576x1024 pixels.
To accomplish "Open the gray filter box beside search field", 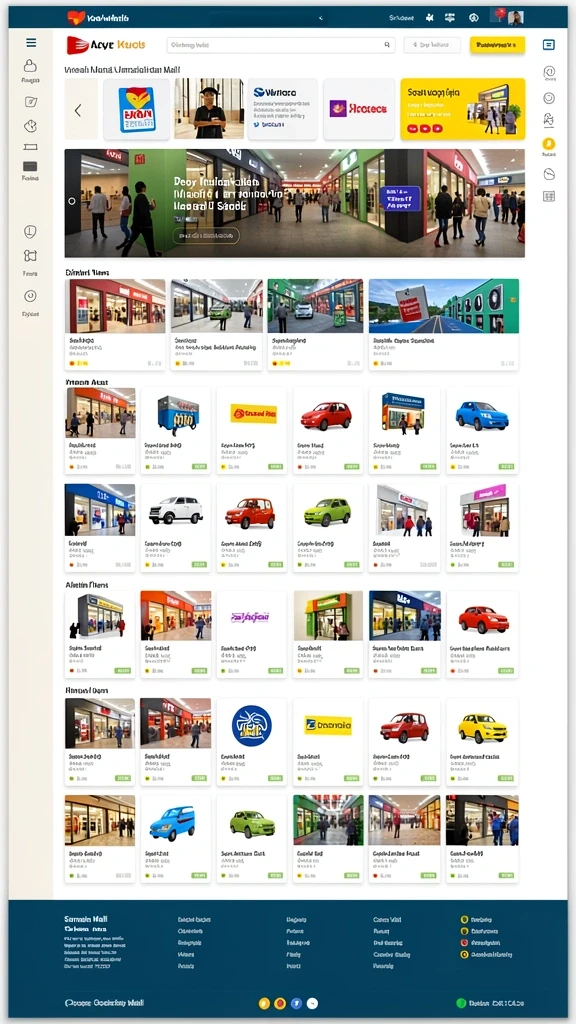I will point(432,45).
